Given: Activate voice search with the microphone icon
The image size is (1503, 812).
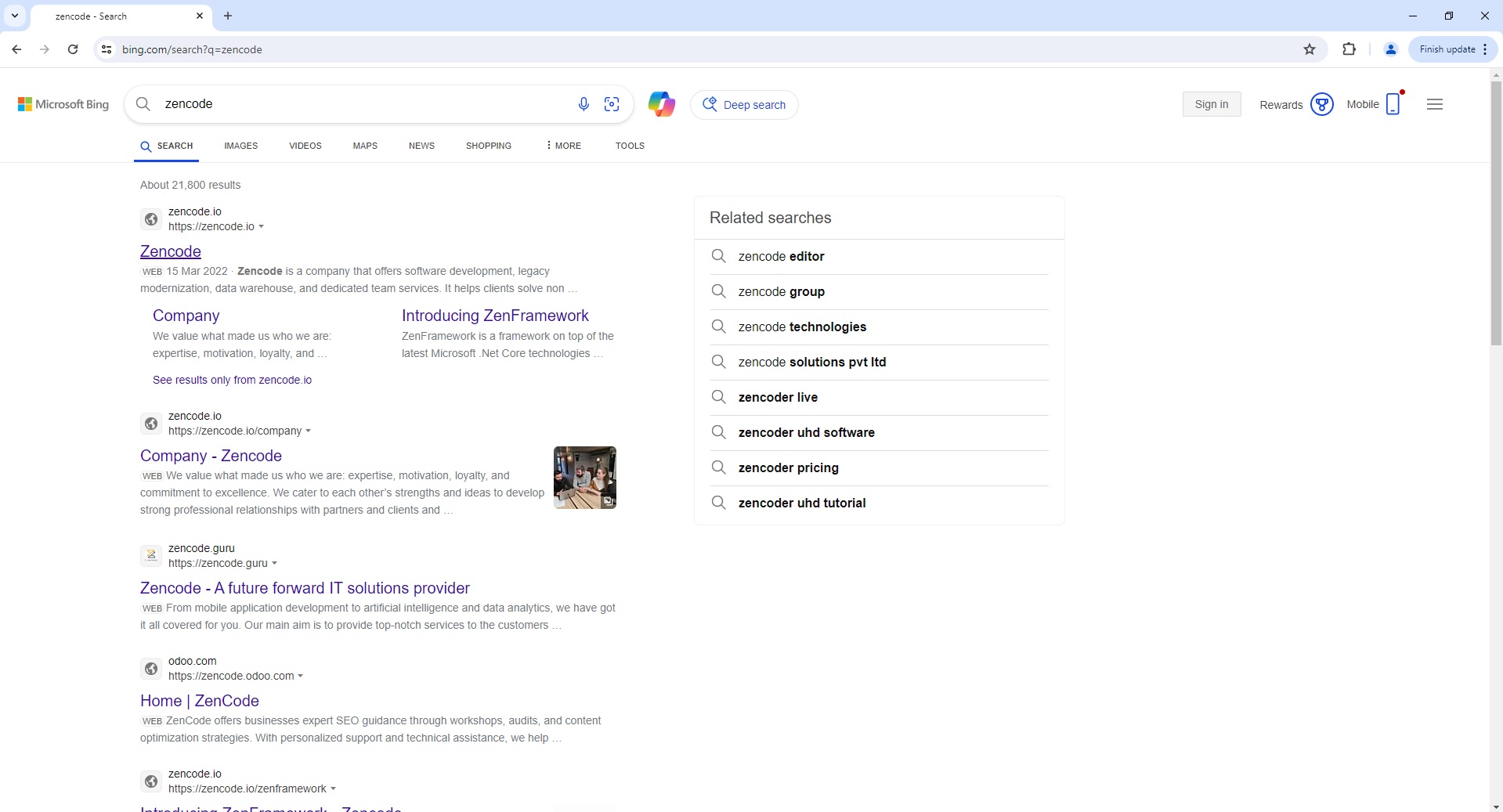Looking at the screenshot, I should pyautogui.click(x=583, y=104).
